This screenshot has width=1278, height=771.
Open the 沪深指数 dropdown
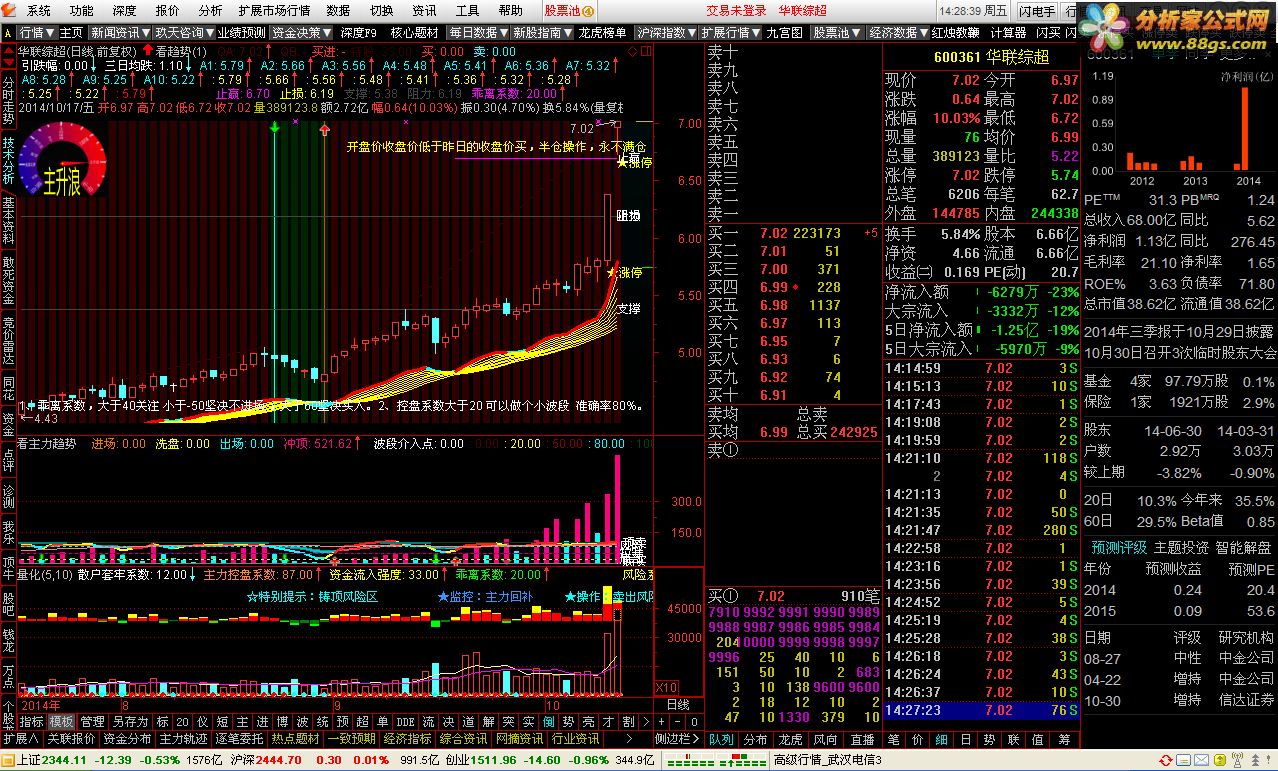668,32
